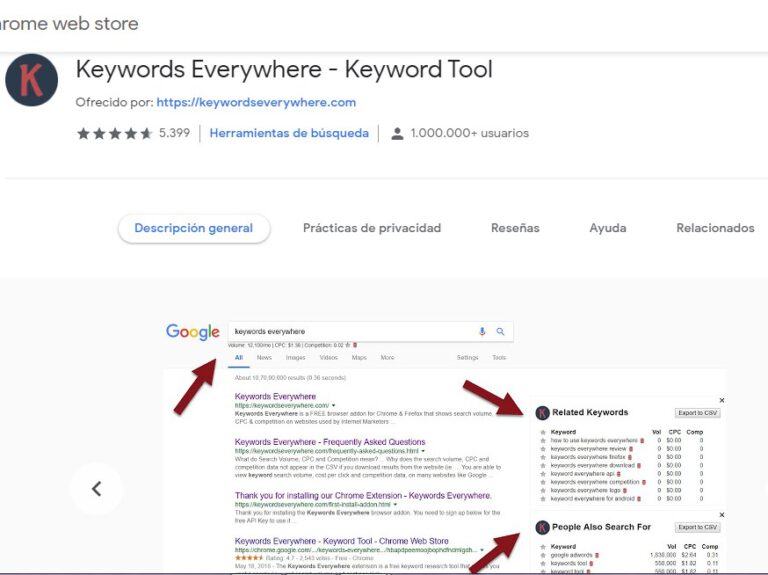Click the star next to google adwords

click(543, 555)
